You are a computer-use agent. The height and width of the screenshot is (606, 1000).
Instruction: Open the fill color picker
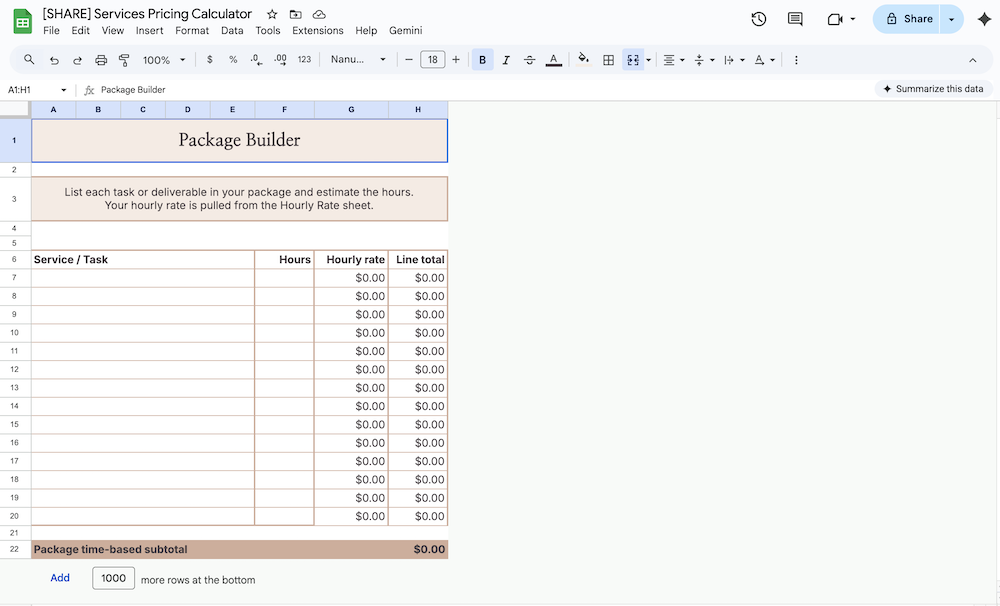click(x=583, y=60)
